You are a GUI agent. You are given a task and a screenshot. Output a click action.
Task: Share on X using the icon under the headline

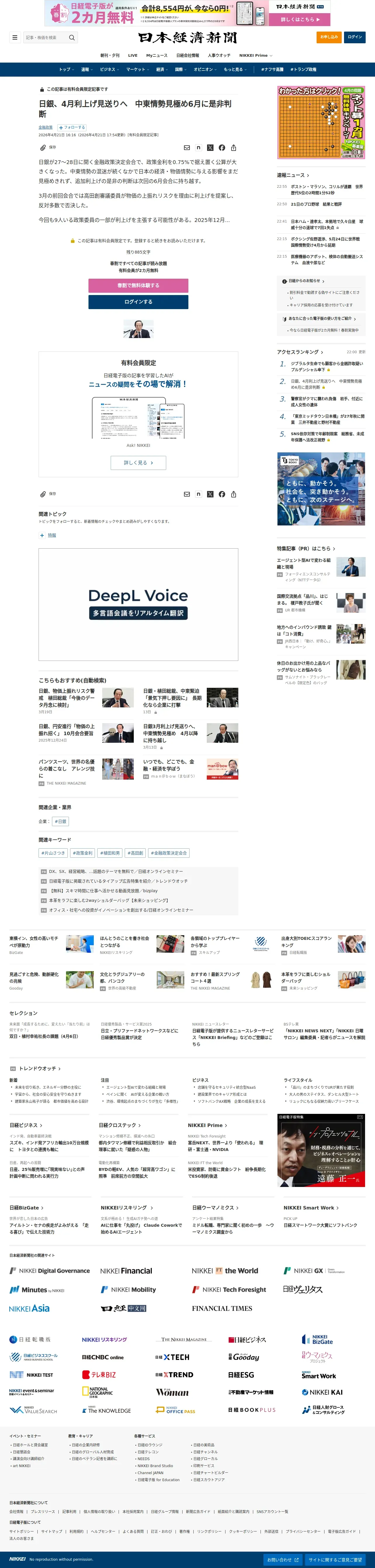[210, 147]
